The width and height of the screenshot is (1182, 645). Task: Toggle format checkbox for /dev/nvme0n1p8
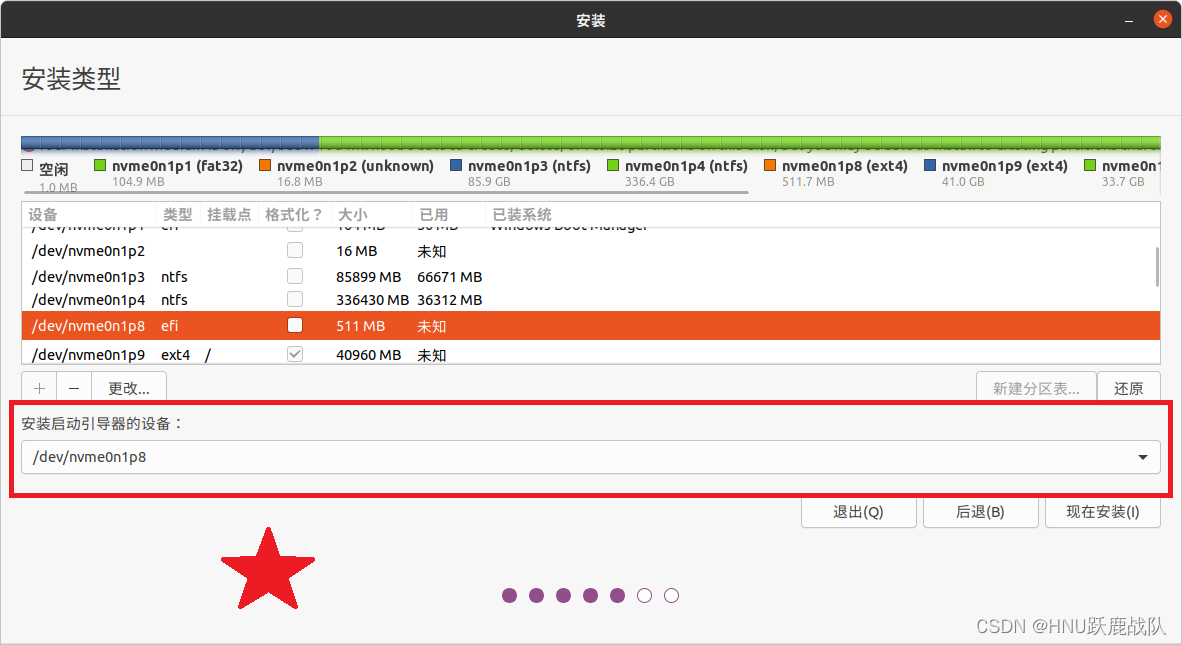point(295,325)
